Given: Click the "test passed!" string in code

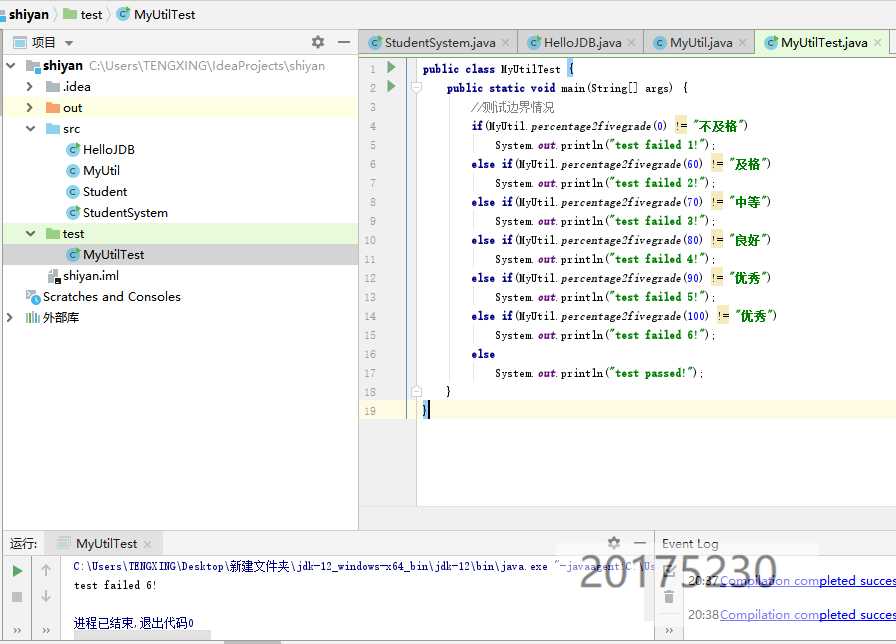Looking at the screenshot, I should [650, 373].
